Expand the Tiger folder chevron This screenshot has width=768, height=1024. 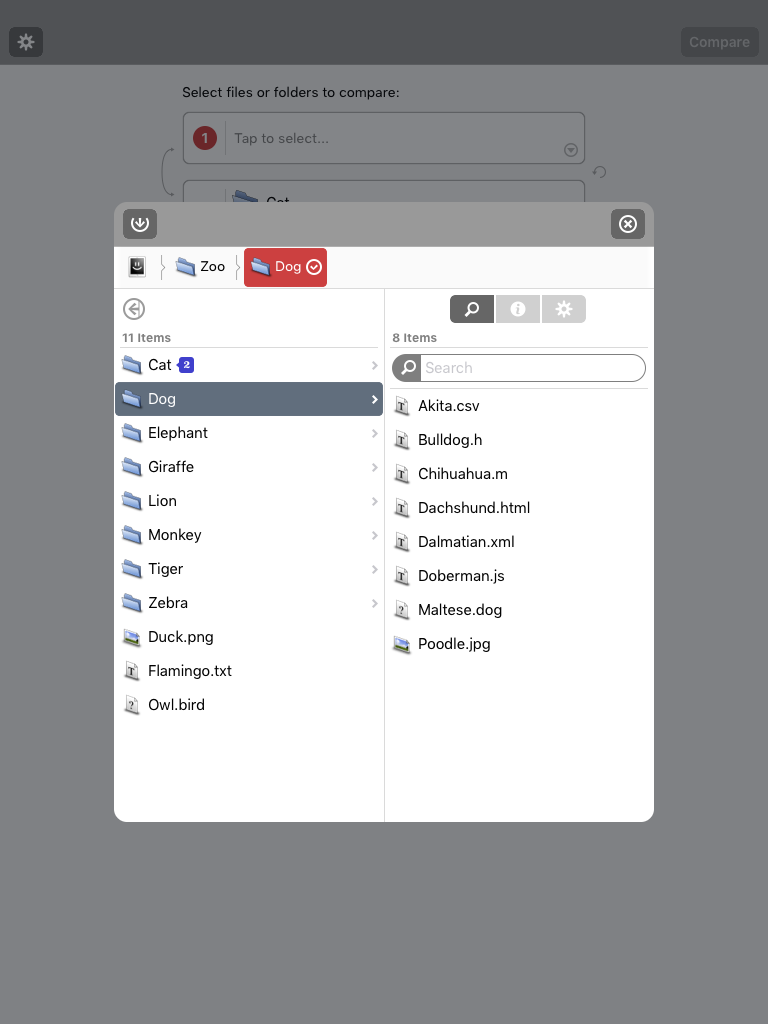pos(375,569)
